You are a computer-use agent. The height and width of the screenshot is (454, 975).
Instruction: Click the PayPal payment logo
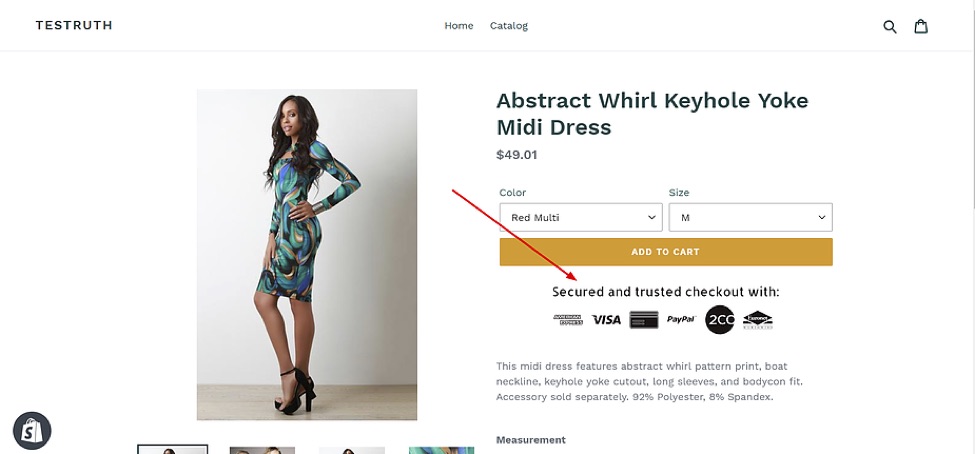click(x=681, y=320)
